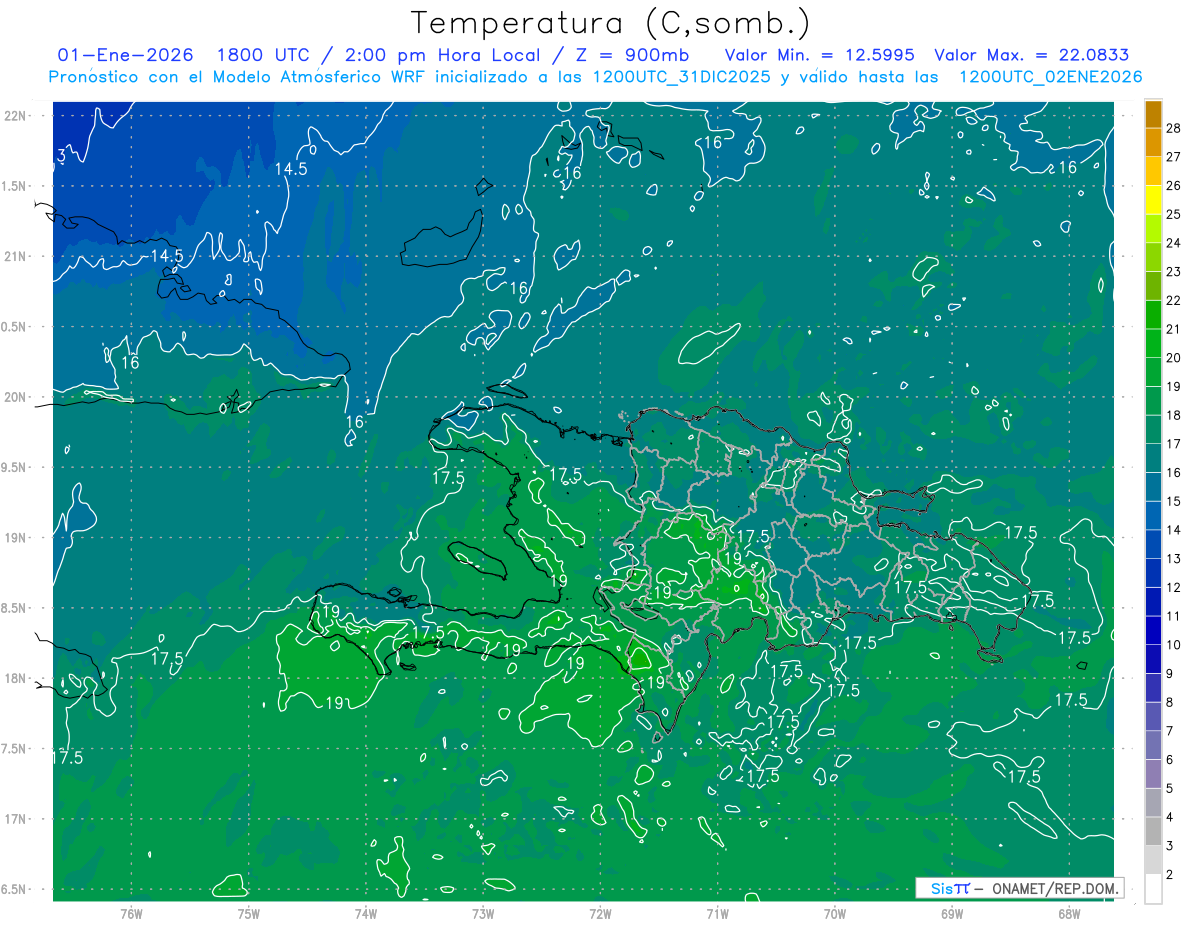Click the color scale label "4"

1171,817
